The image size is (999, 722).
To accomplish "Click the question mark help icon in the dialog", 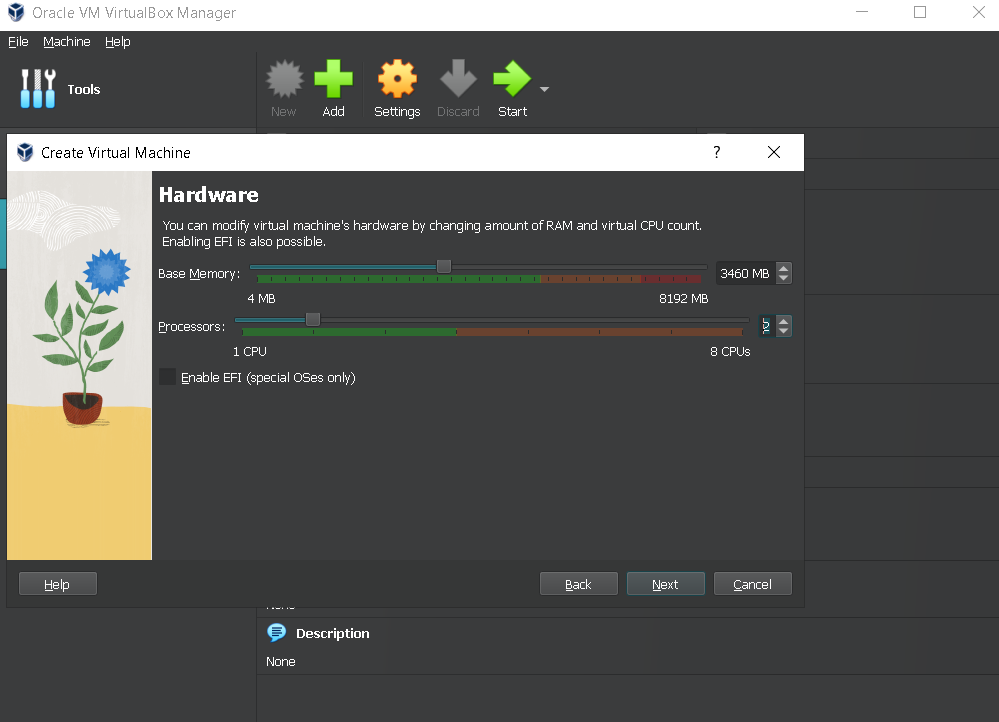I will pos(717,152).
